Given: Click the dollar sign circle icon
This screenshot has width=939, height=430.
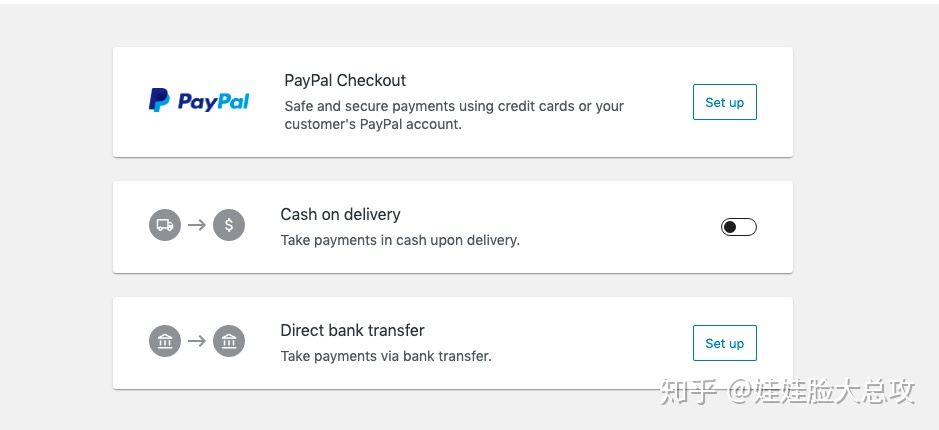Looking at the screenshot, I should (x=229, y=225).
